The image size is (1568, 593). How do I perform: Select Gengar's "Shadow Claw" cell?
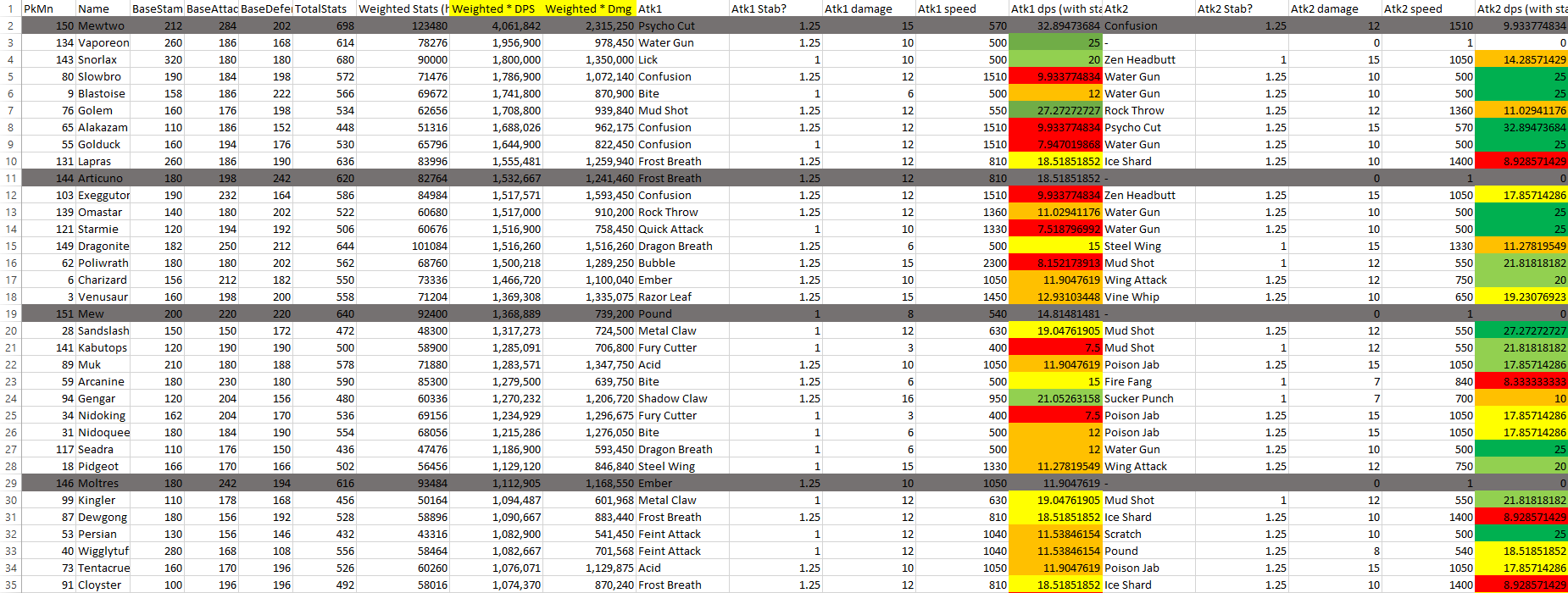[x=682, y=398]
